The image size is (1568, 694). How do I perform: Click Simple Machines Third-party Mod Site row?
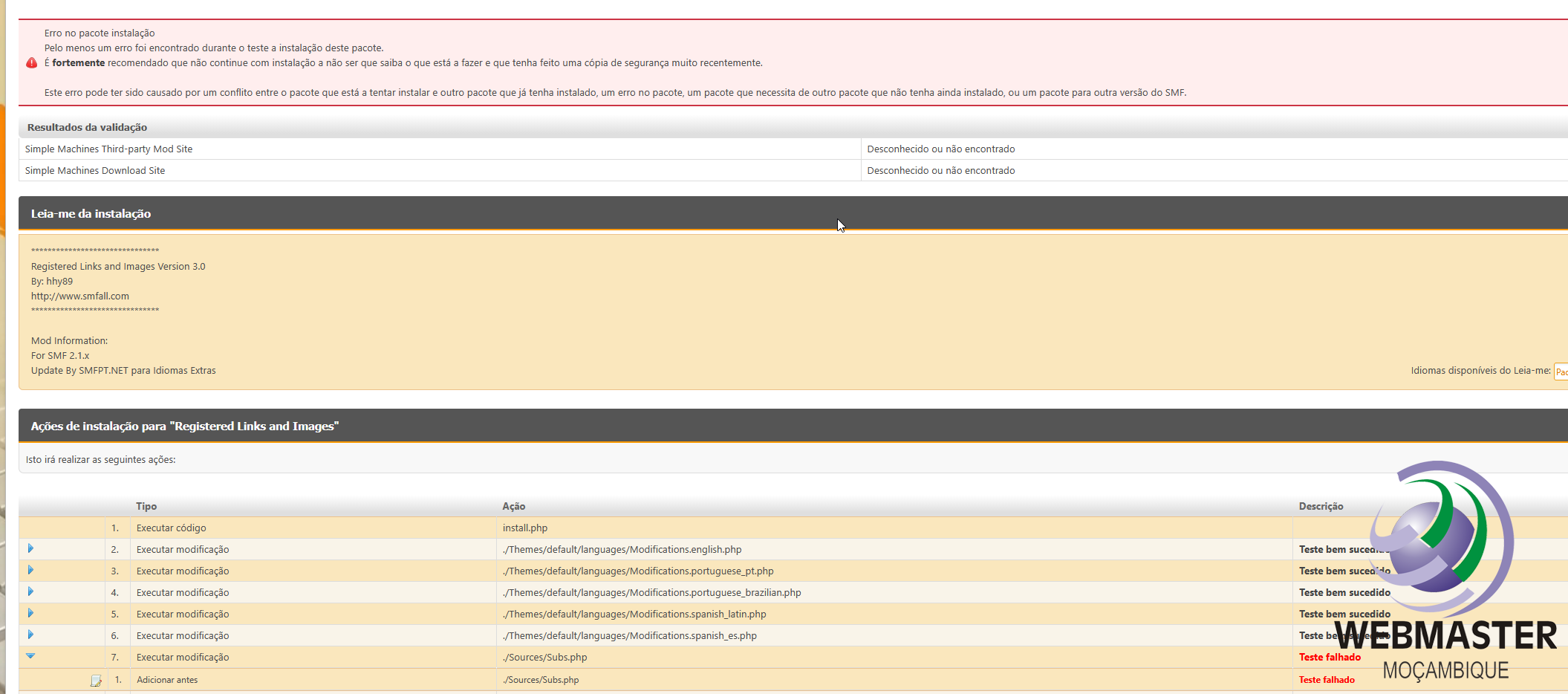[108, 149]
